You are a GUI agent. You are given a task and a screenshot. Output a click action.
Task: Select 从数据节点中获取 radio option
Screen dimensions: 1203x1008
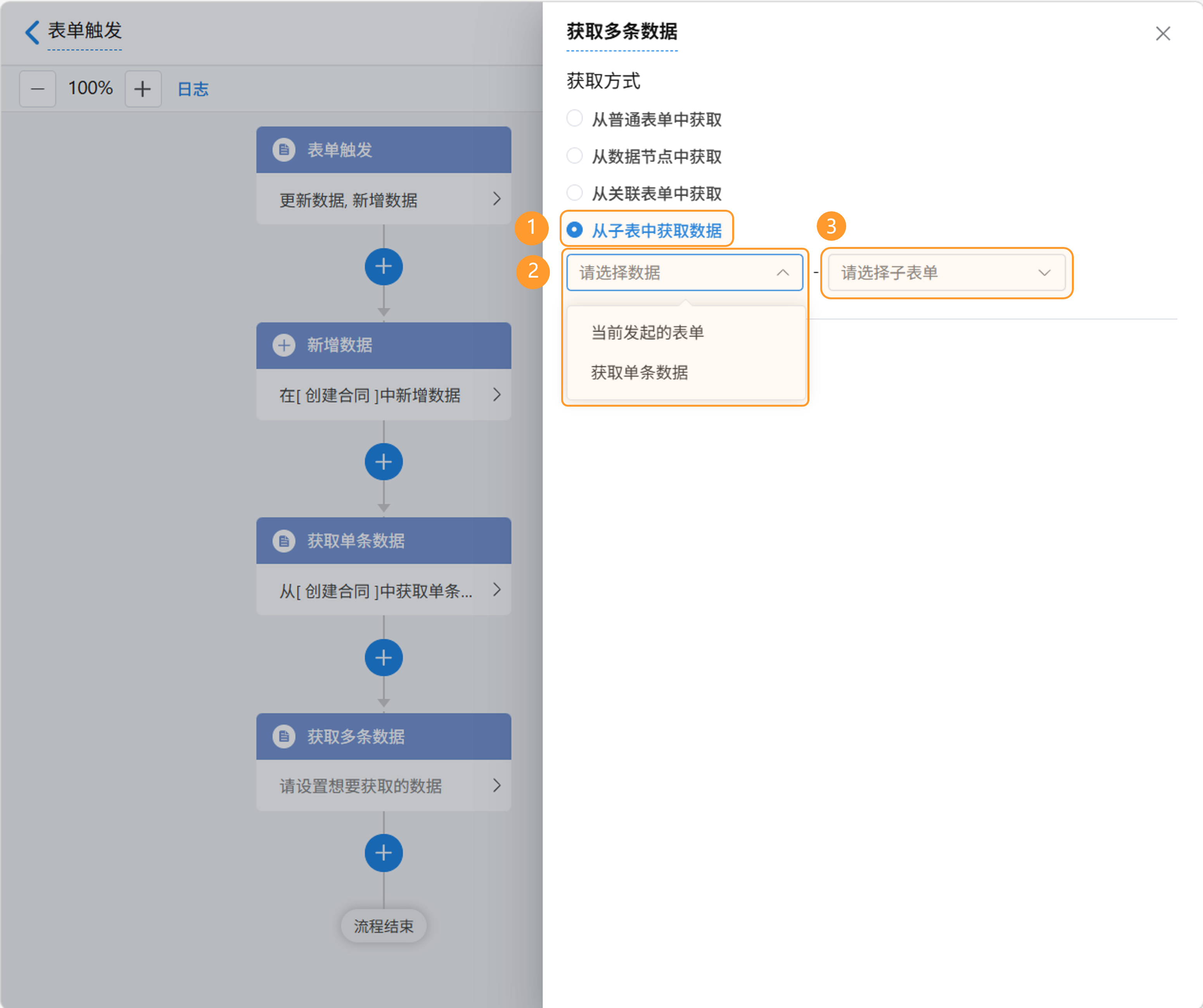575,156
